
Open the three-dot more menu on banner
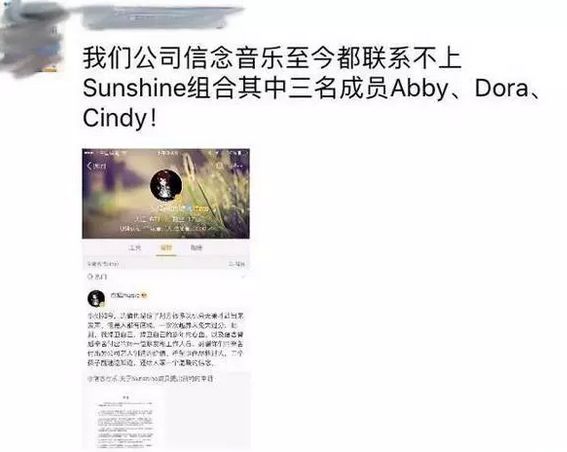(x=238, y=166)
